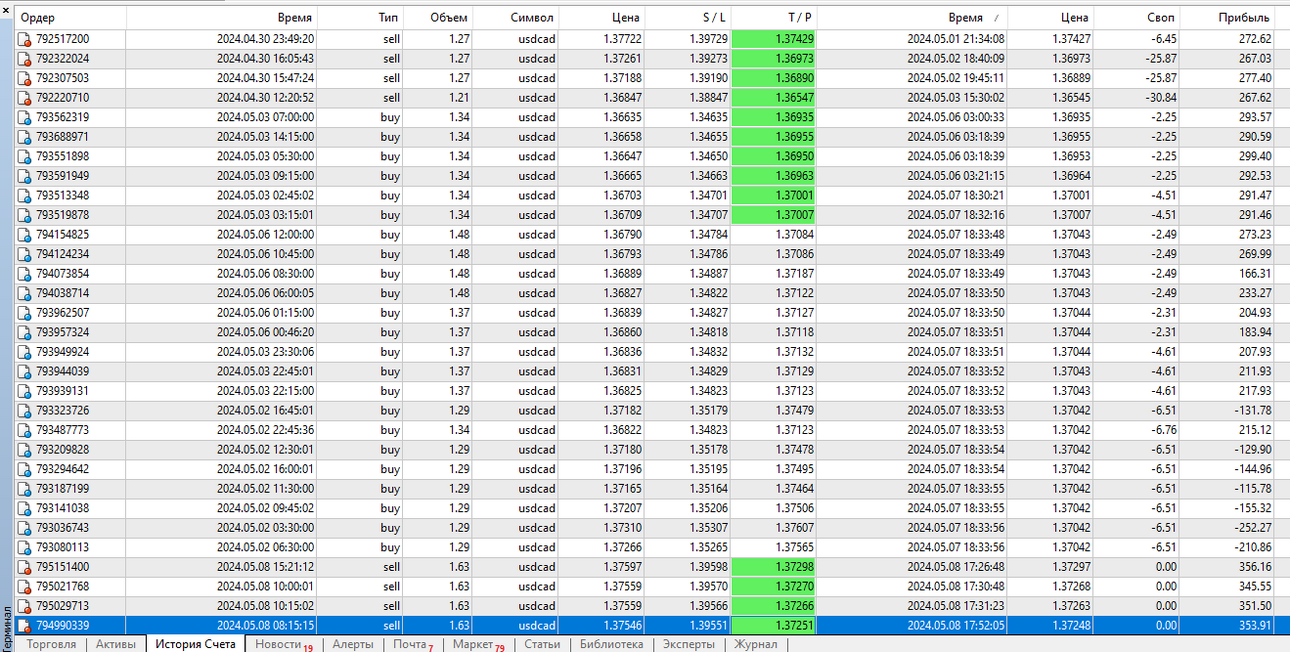Click the S/L value 1.38847
1290x652 pixels.
point(708,98)
